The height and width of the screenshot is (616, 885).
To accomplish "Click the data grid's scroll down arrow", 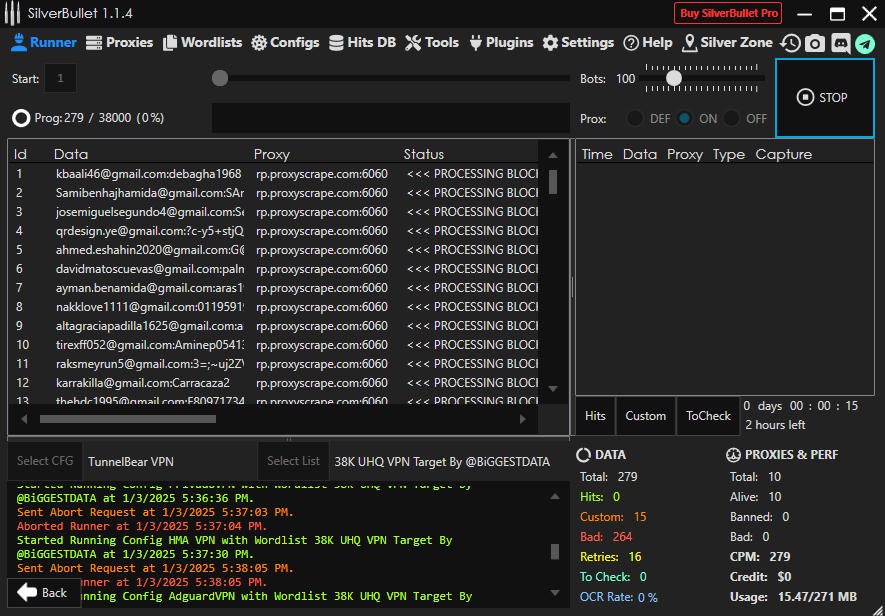I will [x=553, y=388].
